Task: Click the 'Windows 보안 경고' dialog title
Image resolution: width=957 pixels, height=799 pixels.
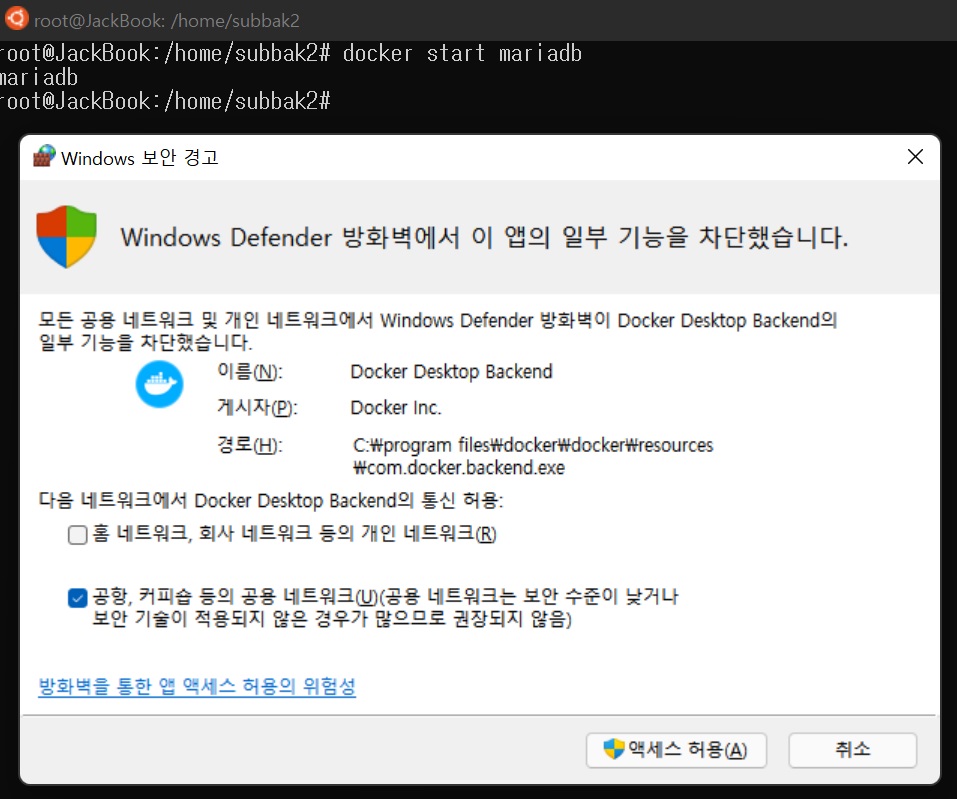Action: point(140,157)
